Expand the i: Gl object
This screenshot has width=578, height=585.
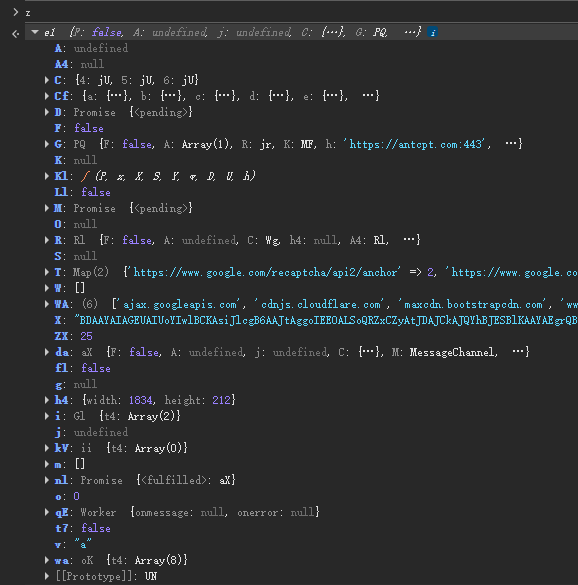(47, 416)
